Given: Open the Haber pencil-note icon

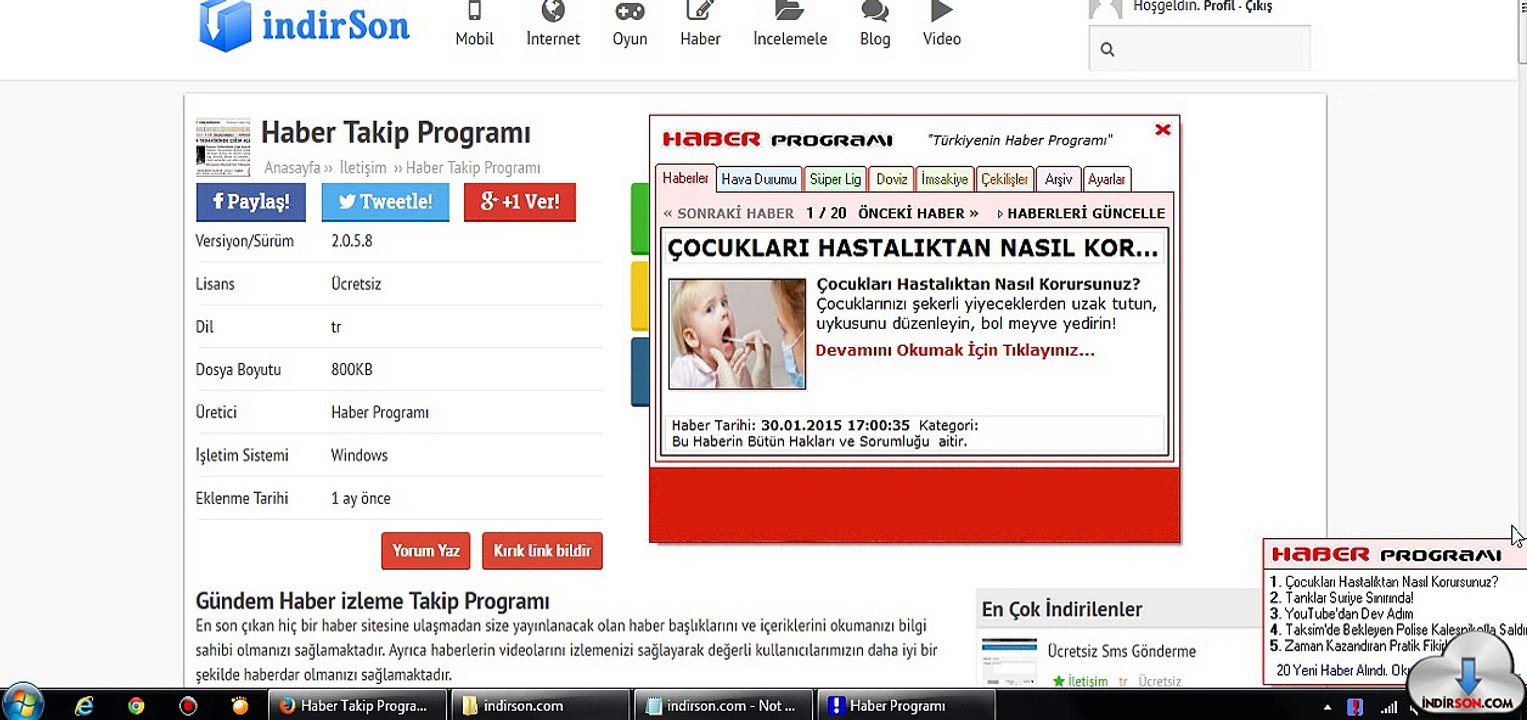Looking at the screenshot, I should tap(699, 11).
